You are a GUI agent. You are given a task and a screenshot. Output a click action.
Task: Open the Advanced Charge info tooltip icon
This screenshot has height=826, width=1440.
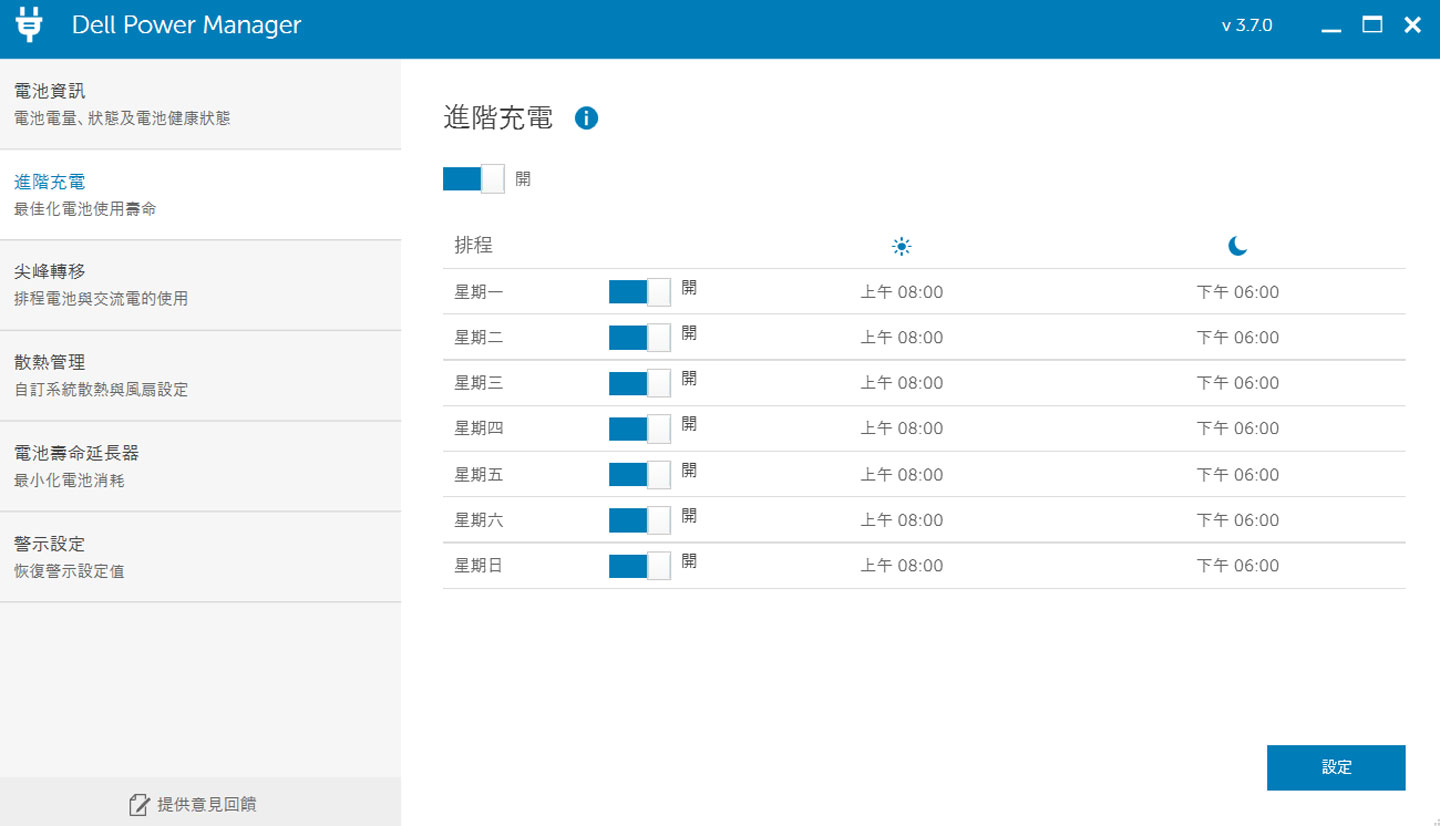point(587,117)
